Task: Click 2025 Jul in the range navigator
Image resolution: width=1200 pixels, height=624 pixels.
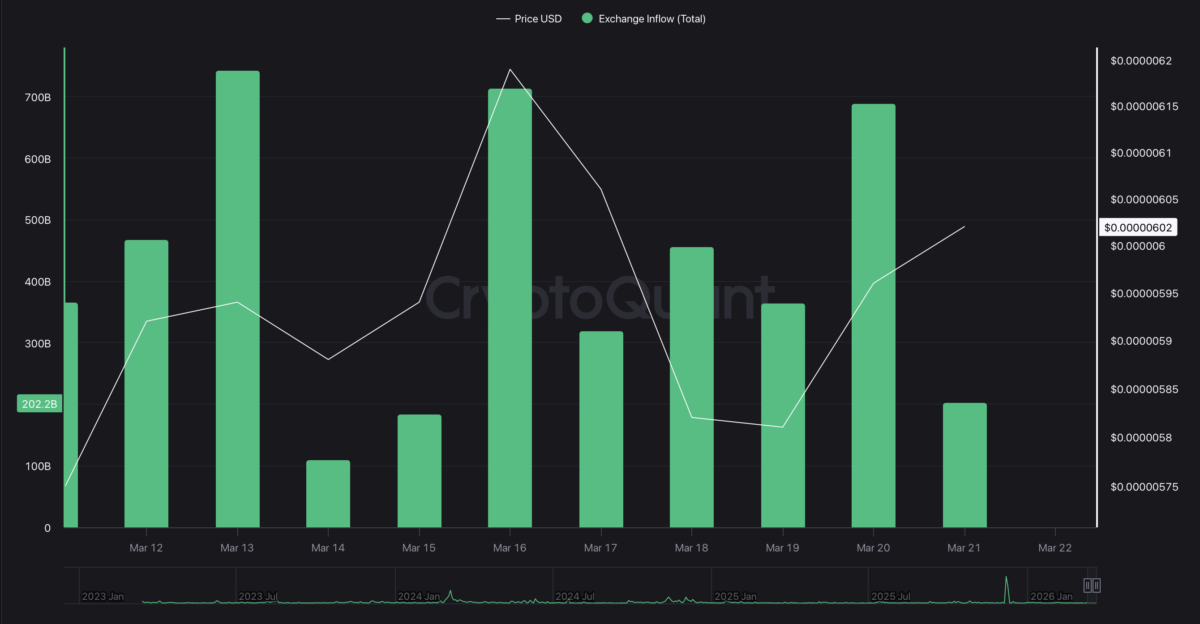Action: pos(891,596)
